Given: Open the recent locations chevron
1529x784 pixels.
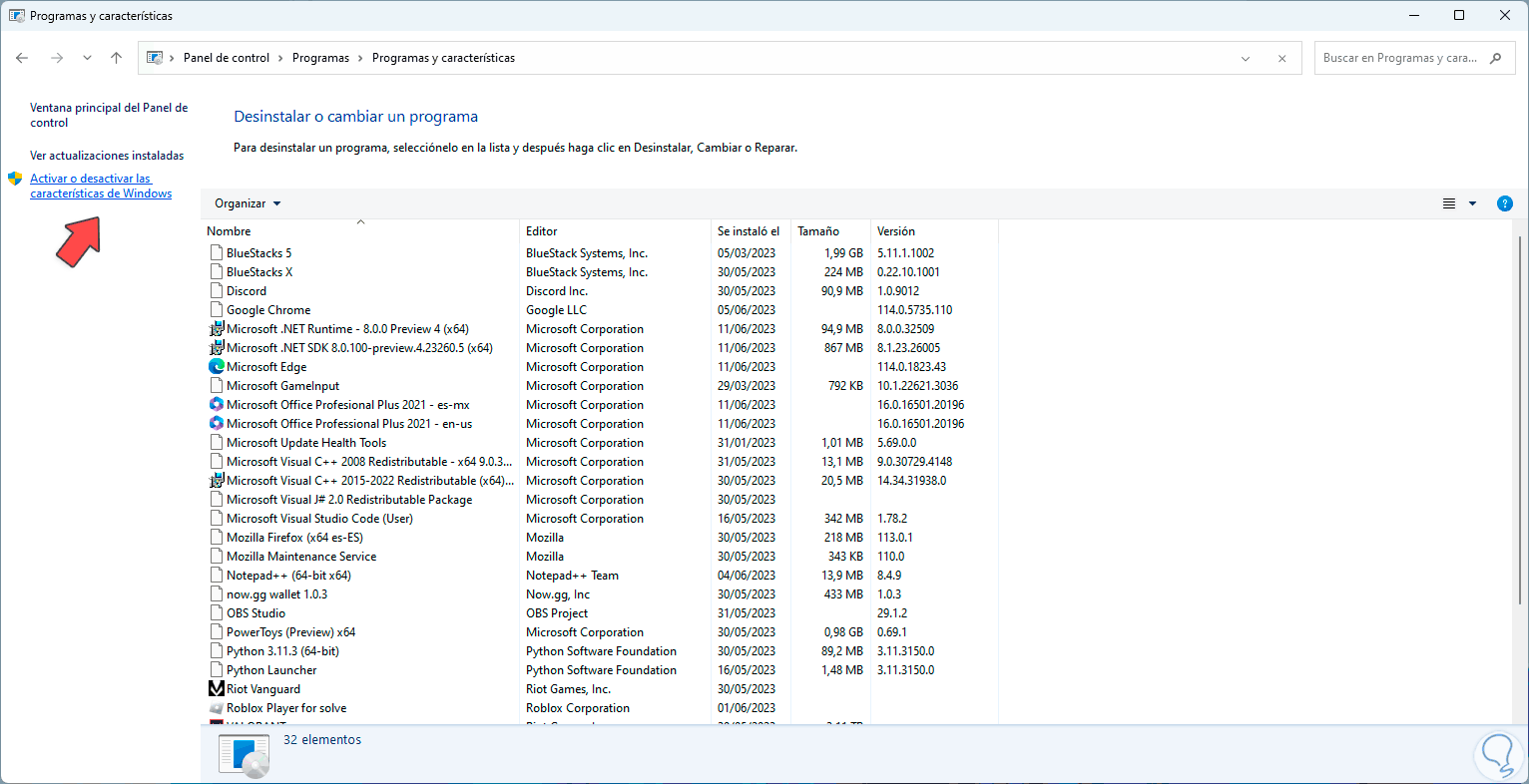Looking at the screenshot, I should click(x=87, y=58).
